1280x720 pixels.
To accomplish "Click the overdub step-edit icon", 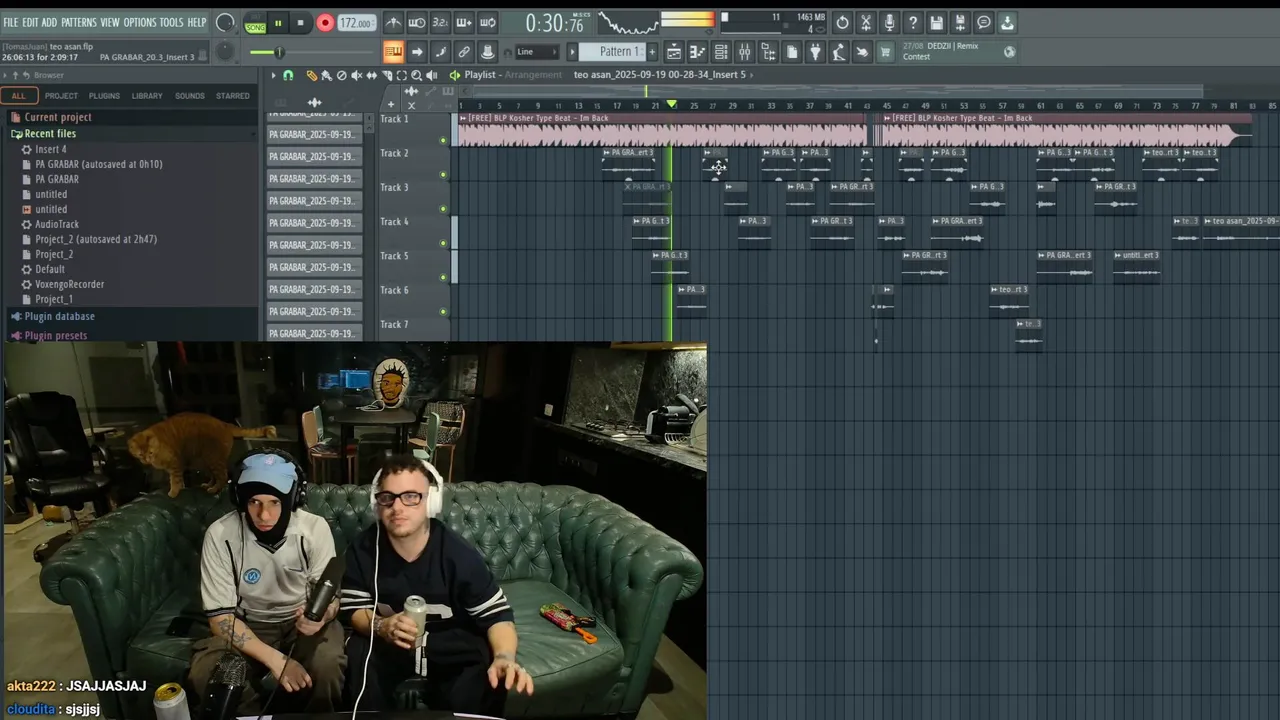I will click(x=464, y=22).
